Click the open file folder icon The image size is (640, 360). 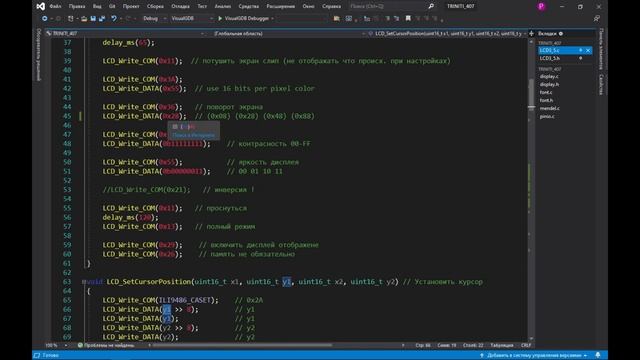84,18
